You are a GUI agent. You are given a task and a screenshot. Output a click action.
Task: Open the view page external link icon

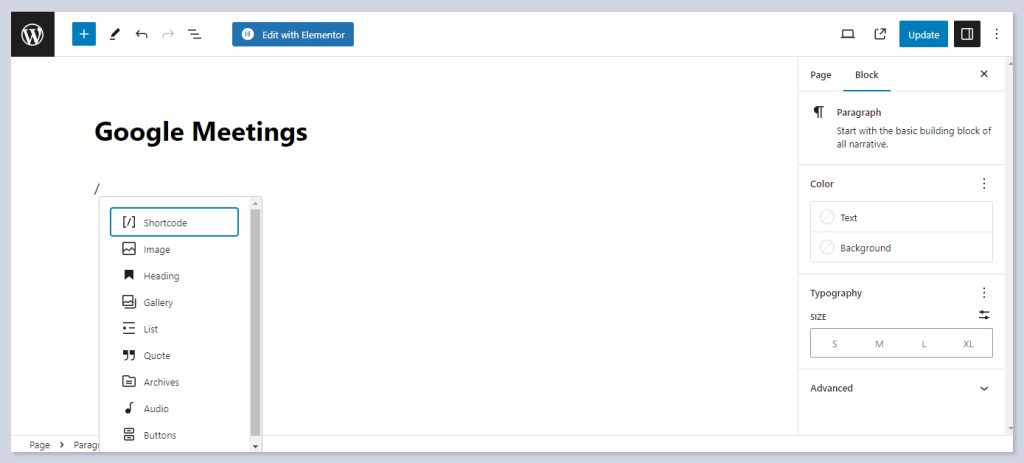click(x=880, y=34)
